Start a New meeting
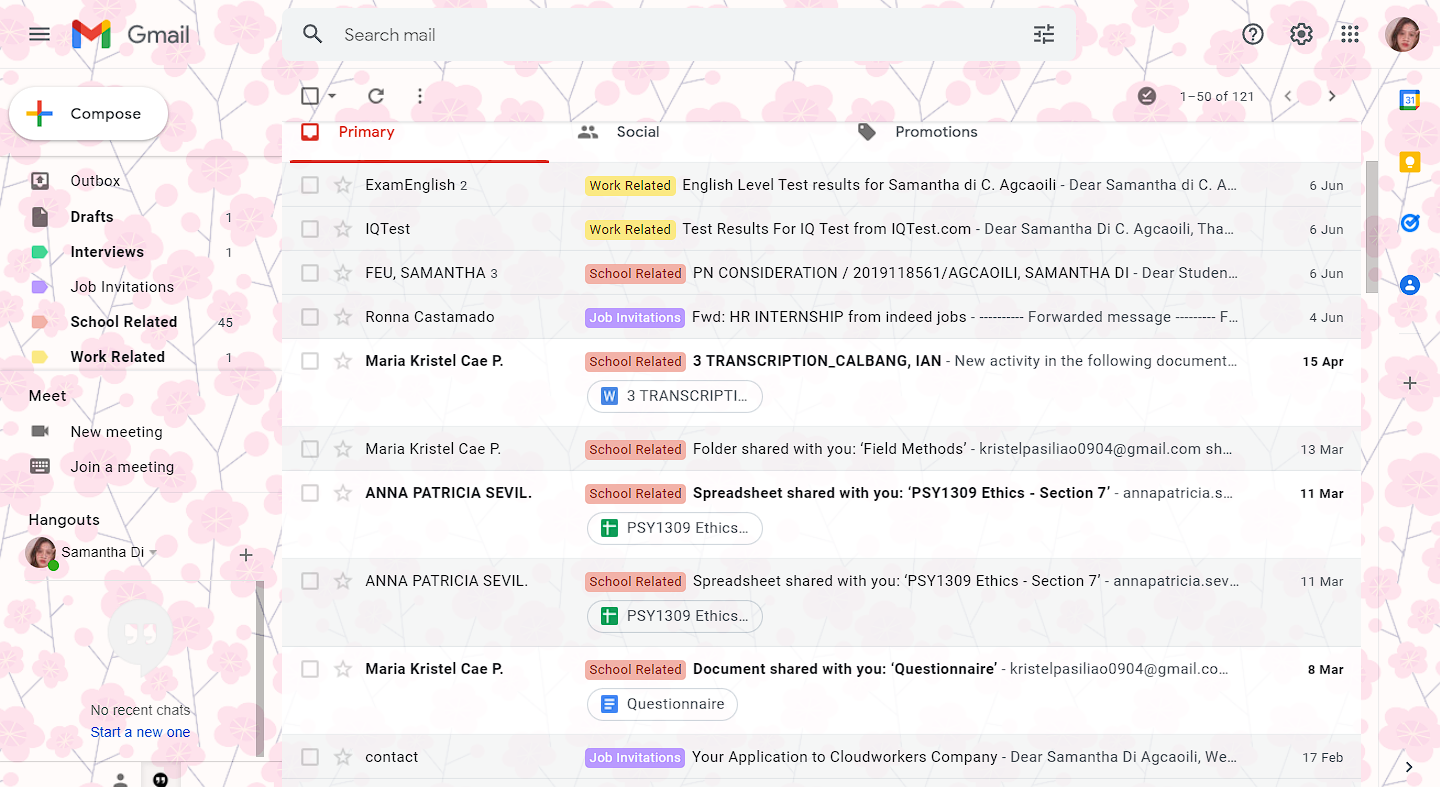Viewport: 1440px width, 787px height. pos(116,432)
